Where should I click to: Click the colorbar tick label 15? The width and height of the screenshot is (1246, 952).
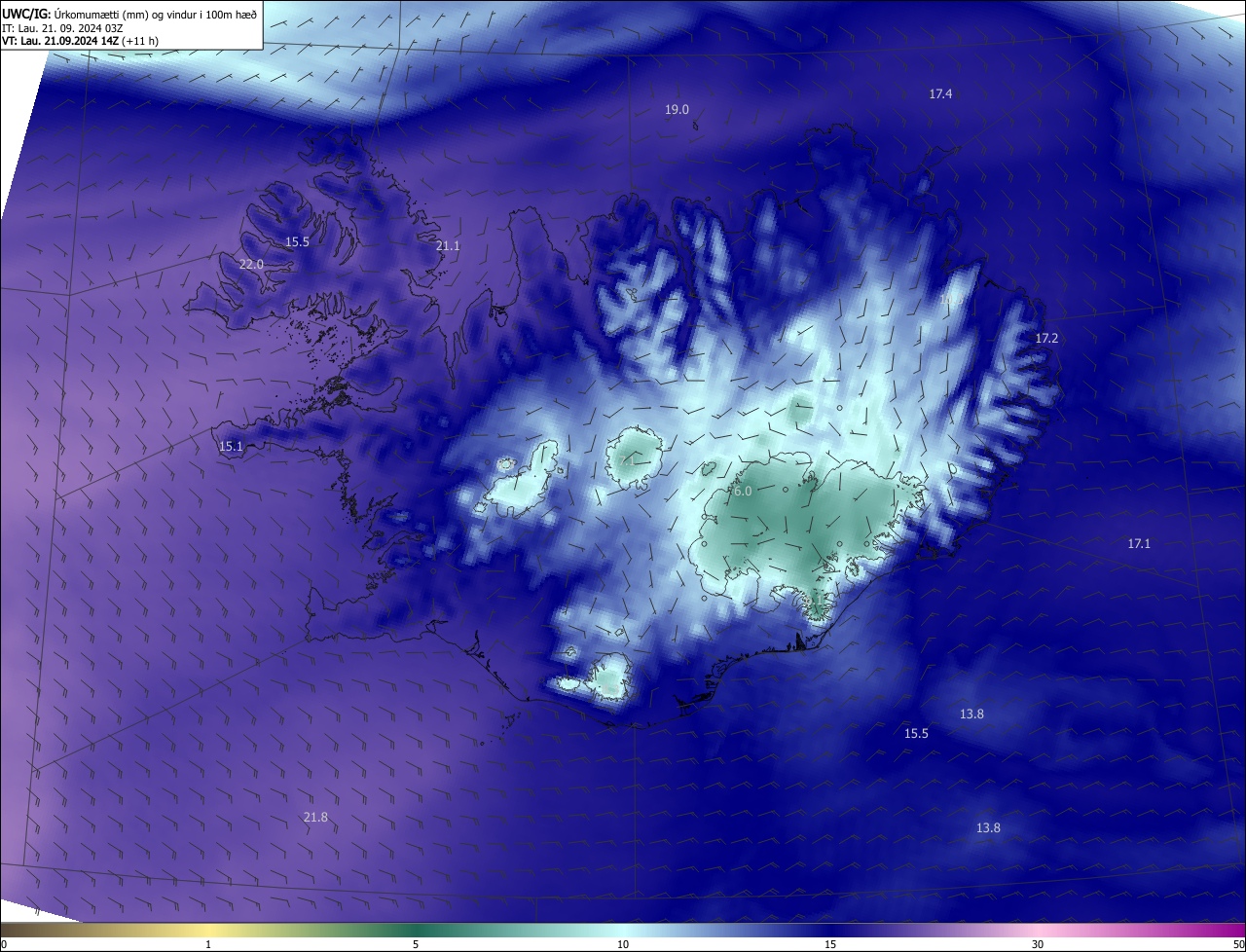[x=830, y=944]
